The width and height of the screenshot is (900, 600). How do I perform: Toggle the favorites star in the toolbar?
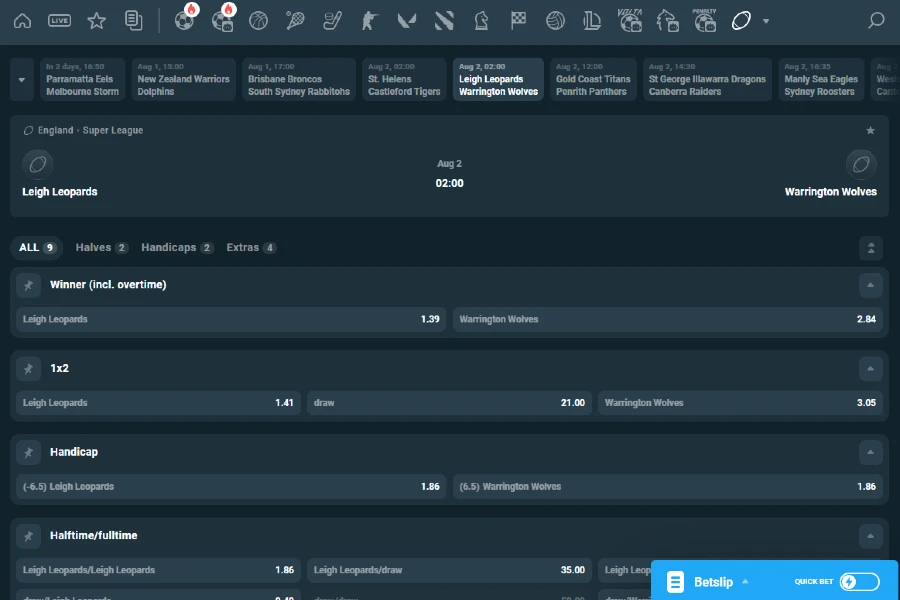tap(95, 19)
